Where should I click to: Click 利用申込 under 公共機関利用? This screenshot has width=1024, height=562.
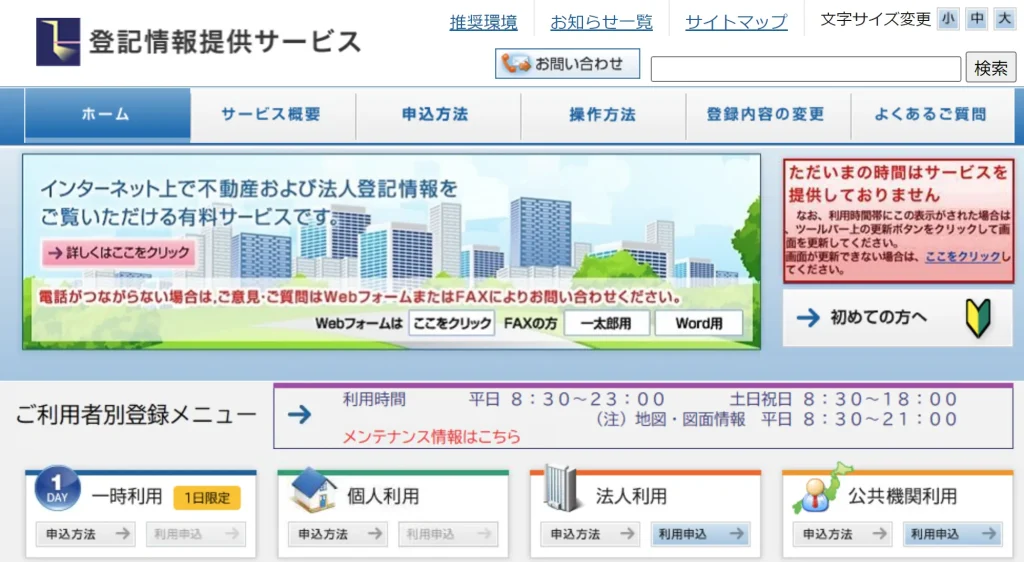[x=953, y=535]
